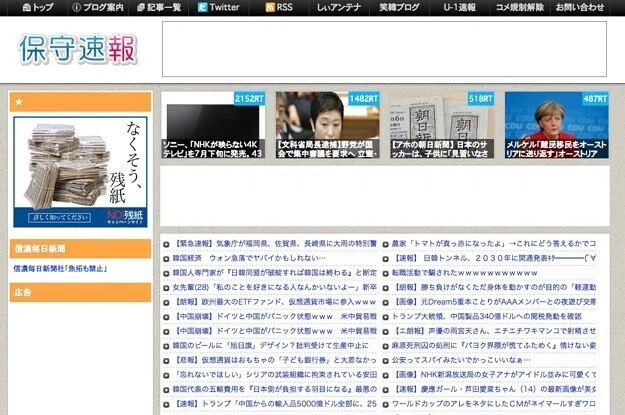Click the info icon beside ブログ案内
625x415 pixels.
(x=77, y=7)
